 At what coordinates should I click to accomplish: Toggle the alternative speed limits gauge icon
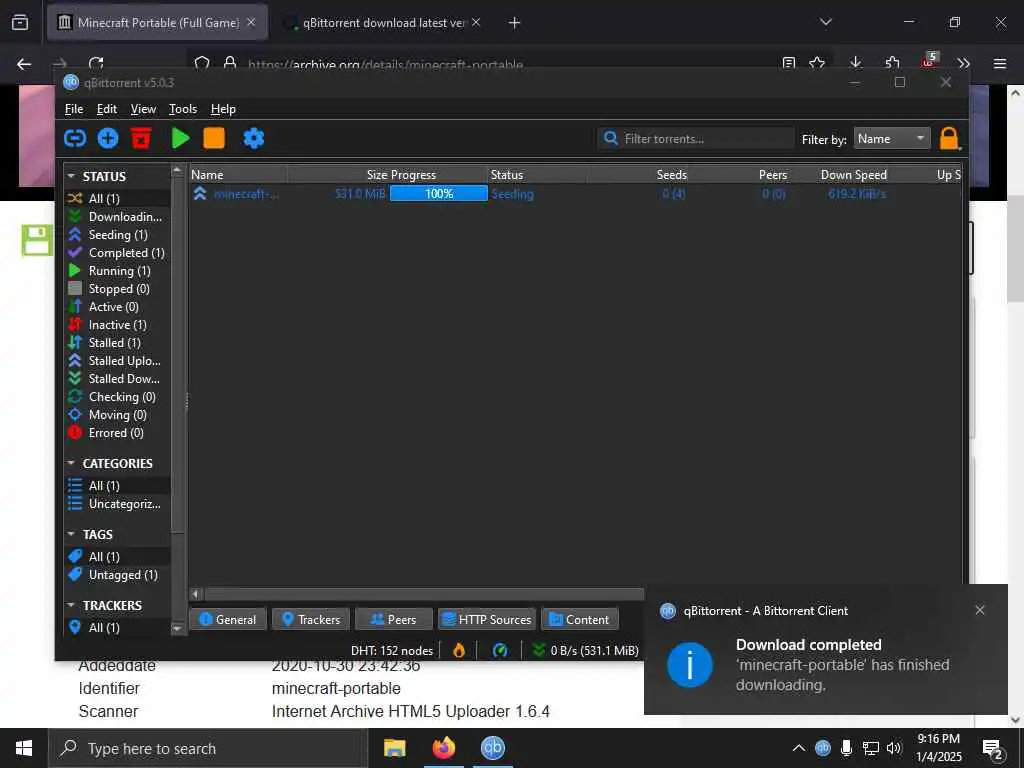point(500,650)
